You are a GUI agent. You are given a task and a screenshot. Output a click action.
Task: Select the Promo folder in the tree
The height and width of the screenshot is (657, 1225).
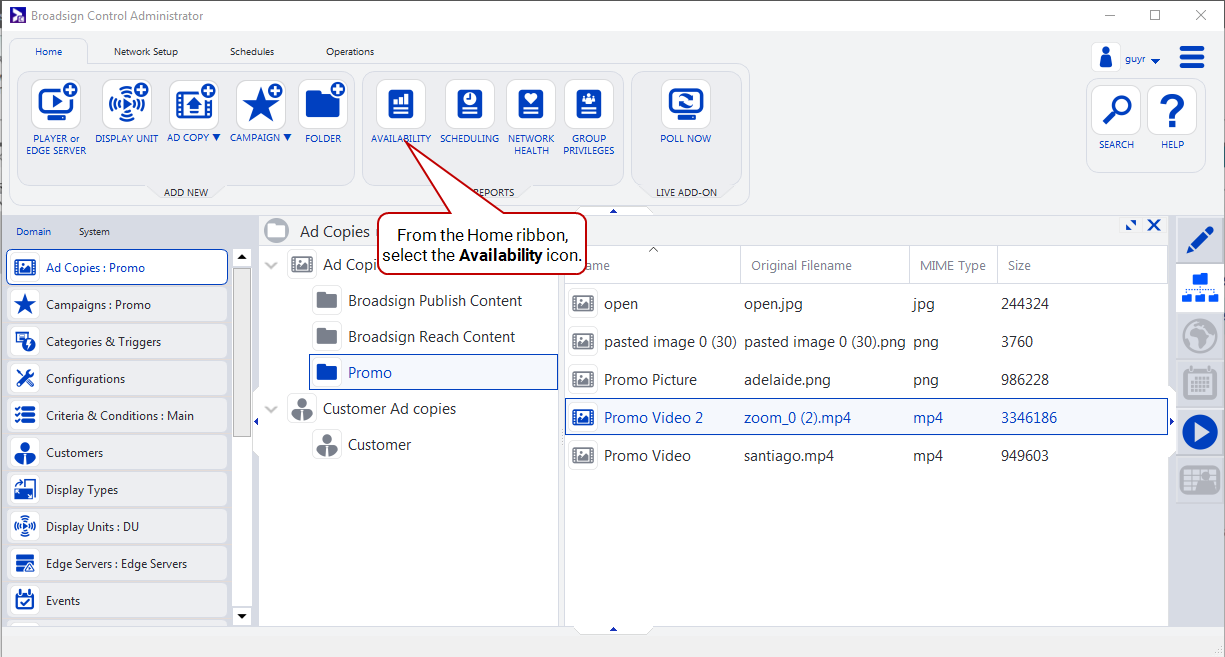[433, 372]
